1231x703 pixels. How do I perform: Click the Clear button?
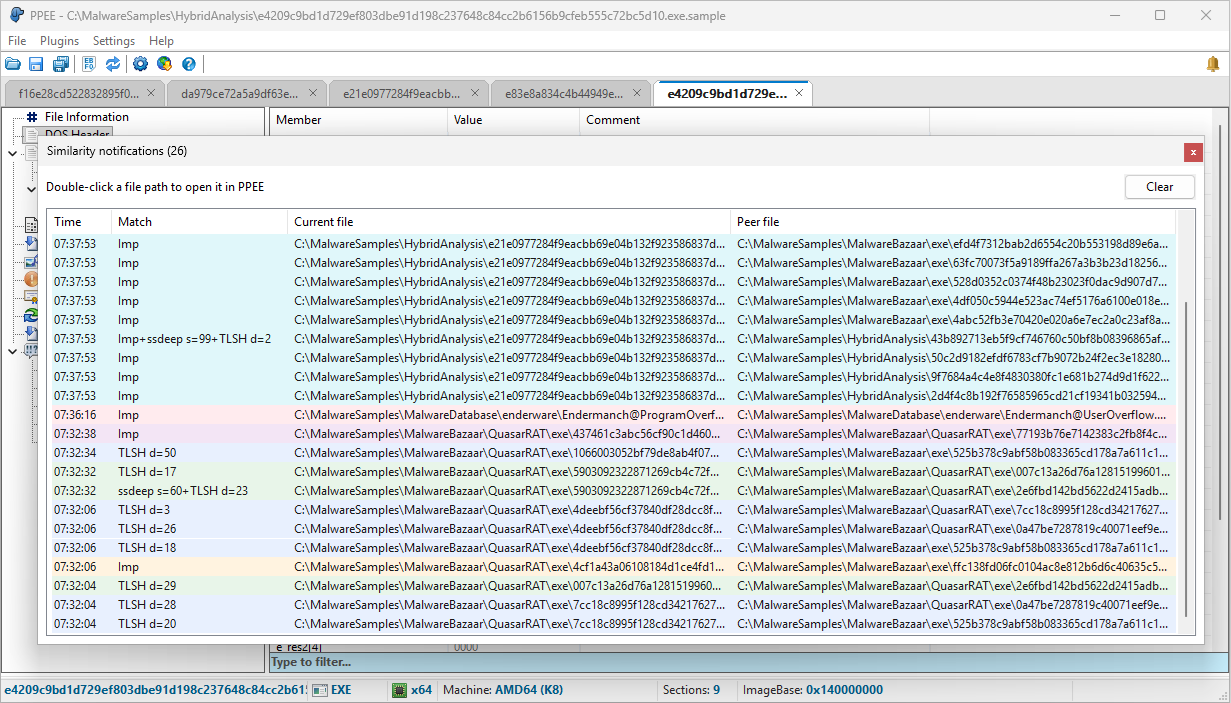(1159, 187)
